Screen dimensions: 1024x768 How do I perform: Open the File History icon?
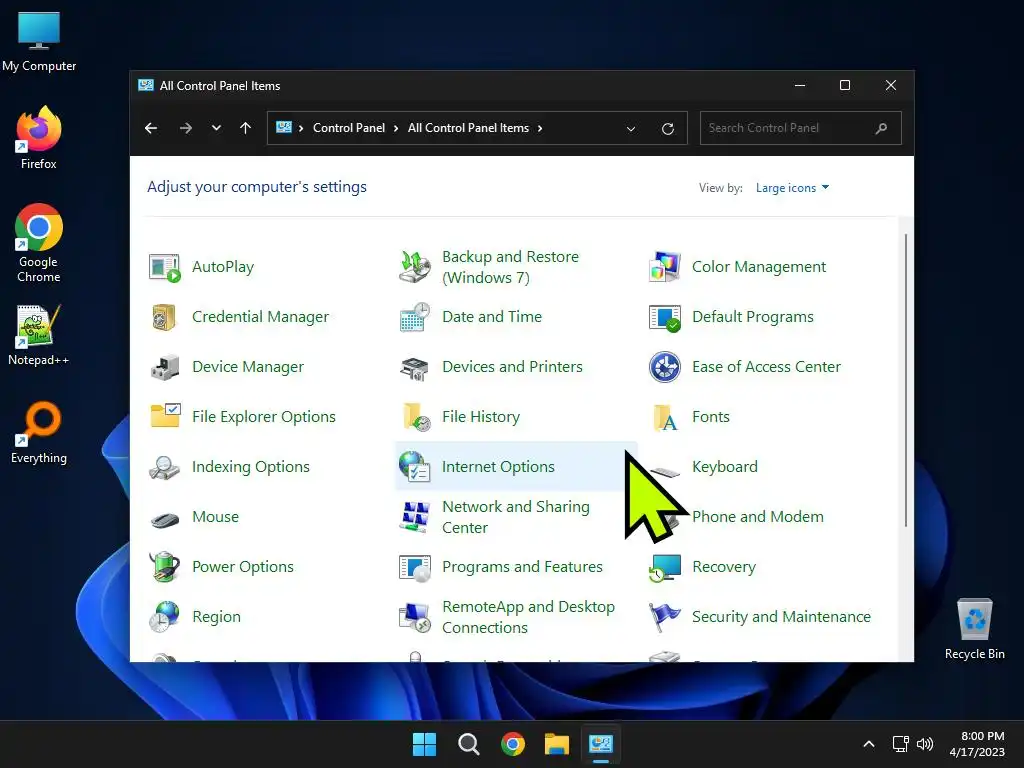coord(417,417)
